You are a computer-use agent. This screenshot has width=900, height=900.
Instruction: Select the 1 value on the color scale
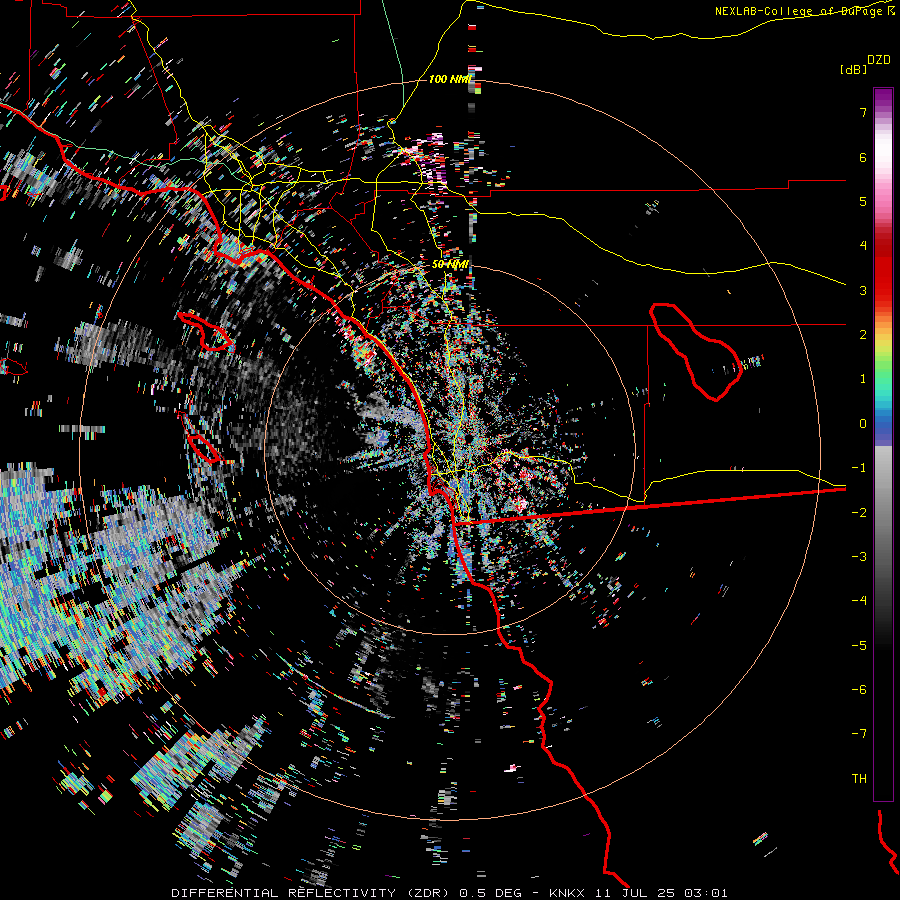pos(863,379)
